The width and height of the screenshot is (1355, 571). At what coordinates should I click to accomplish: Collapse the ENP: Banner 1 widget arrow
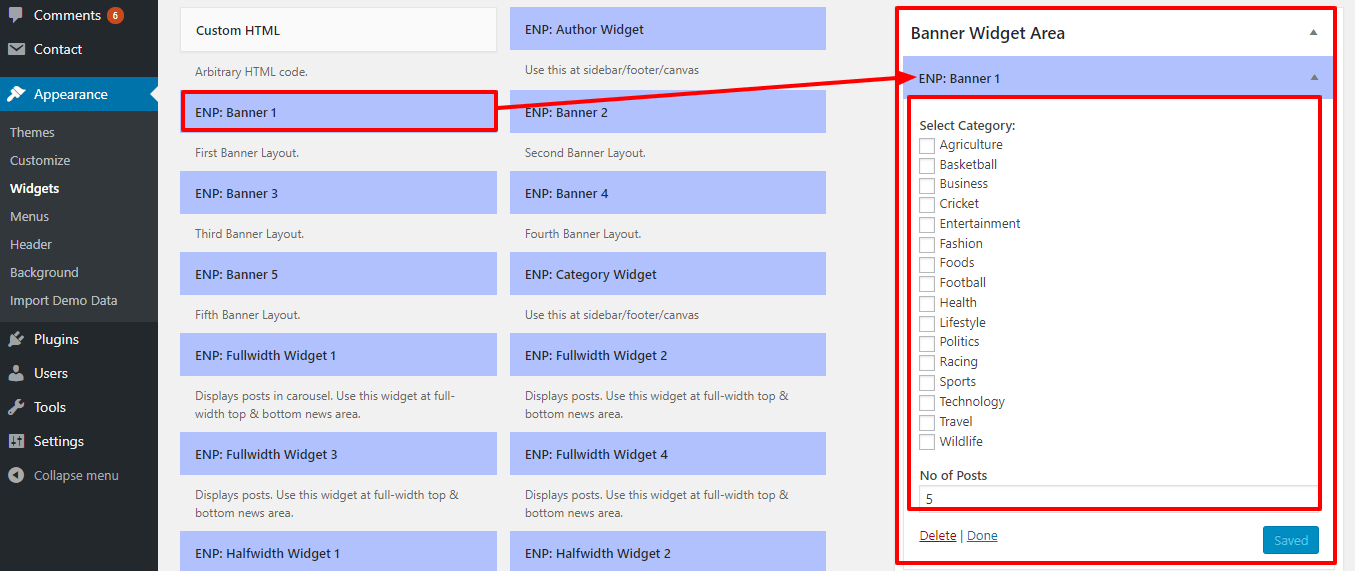pyautogui.click(x=1313, y=78)
